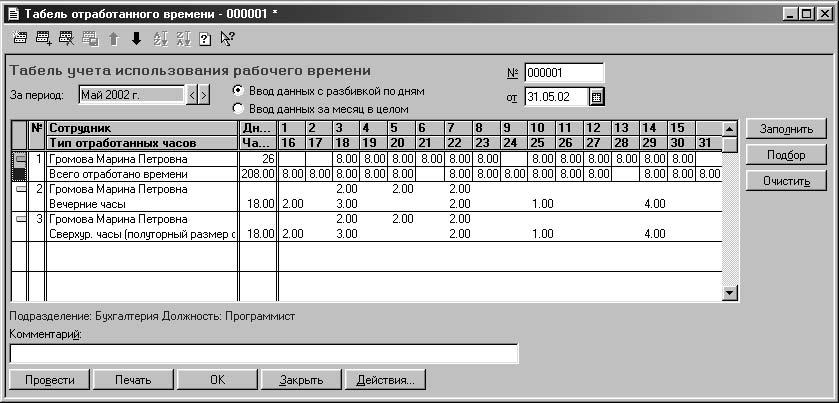This screenshot has width=839, height=403.
Task: Click row 3 marker icon for Сверхур. часы
Action: coord(19,219)
